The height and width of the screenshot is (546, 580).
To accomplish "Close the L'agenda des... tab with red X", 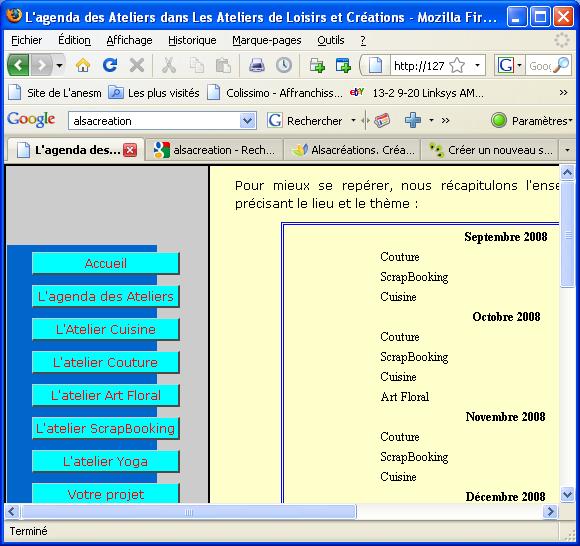I will tap(130, 150).
